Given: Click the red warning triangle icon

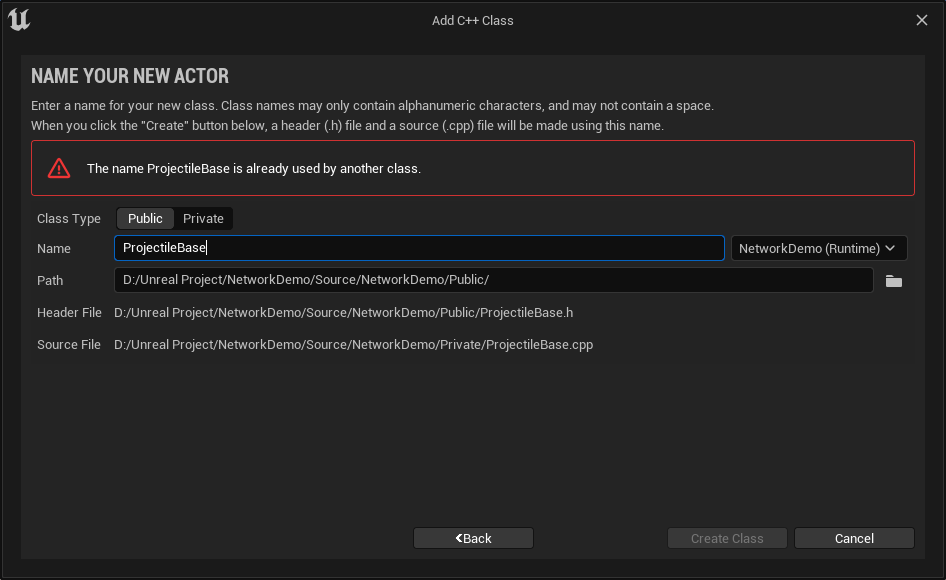Looking at the screenshot, I should [x=59, y=168].
